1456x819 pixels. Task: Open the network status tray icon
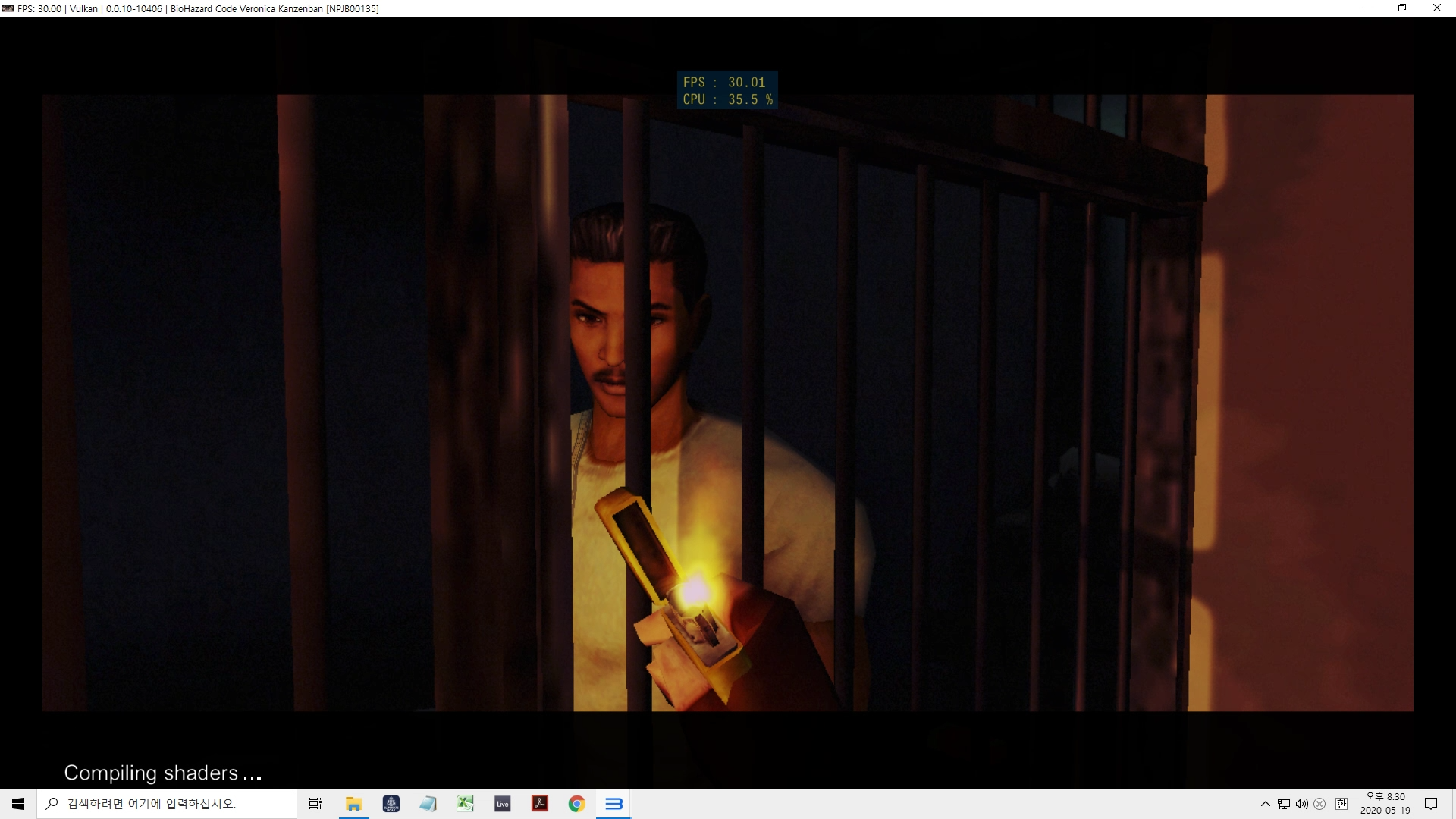point(1284,804)
